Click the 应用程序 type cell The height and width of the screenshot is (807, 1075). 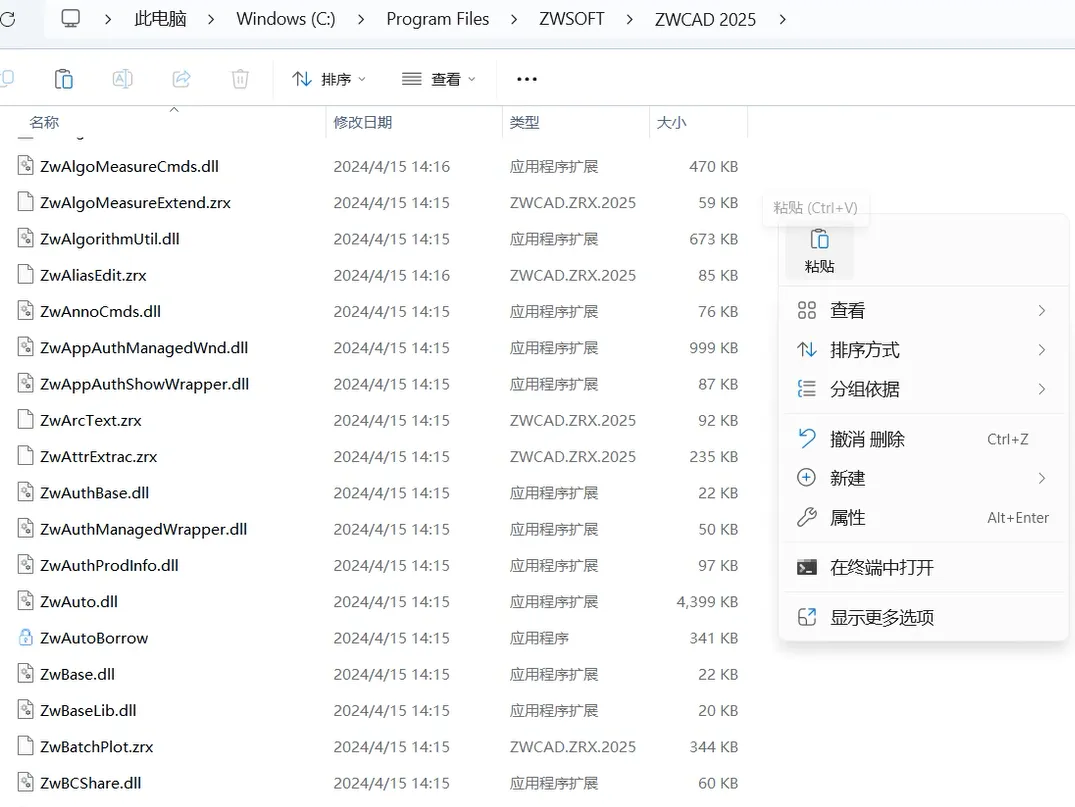click(539, 638)
